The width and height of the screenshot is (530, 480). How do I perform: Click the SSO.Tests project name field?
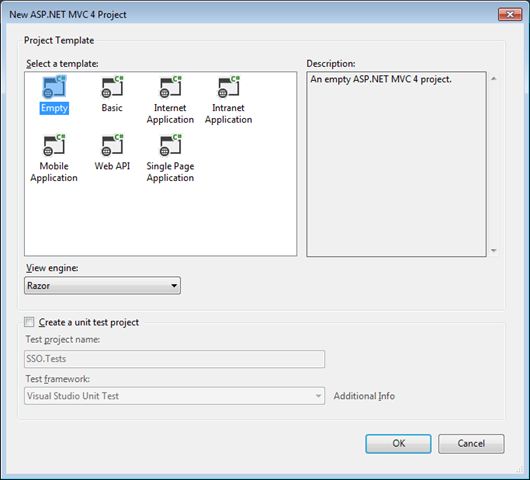174,359
